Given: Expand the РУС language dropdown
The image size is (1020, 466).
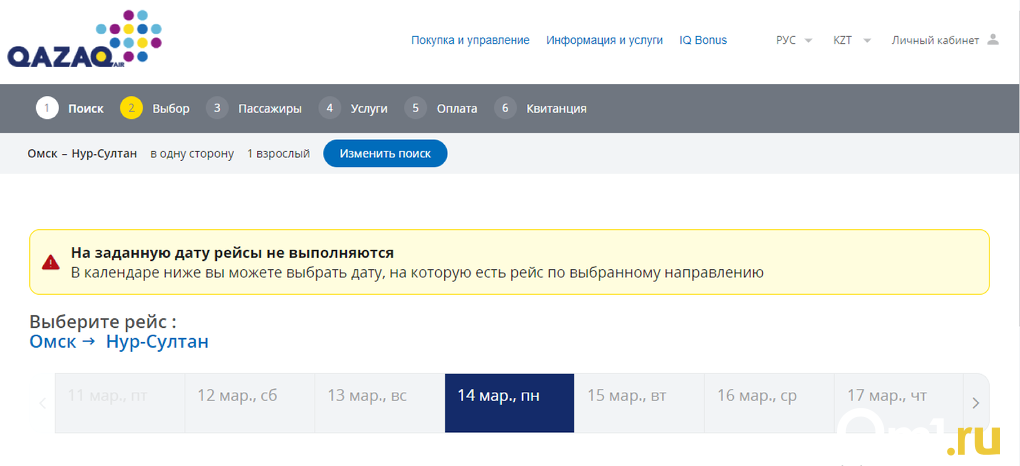Looking at the screenshot, I should pos(794,40).
